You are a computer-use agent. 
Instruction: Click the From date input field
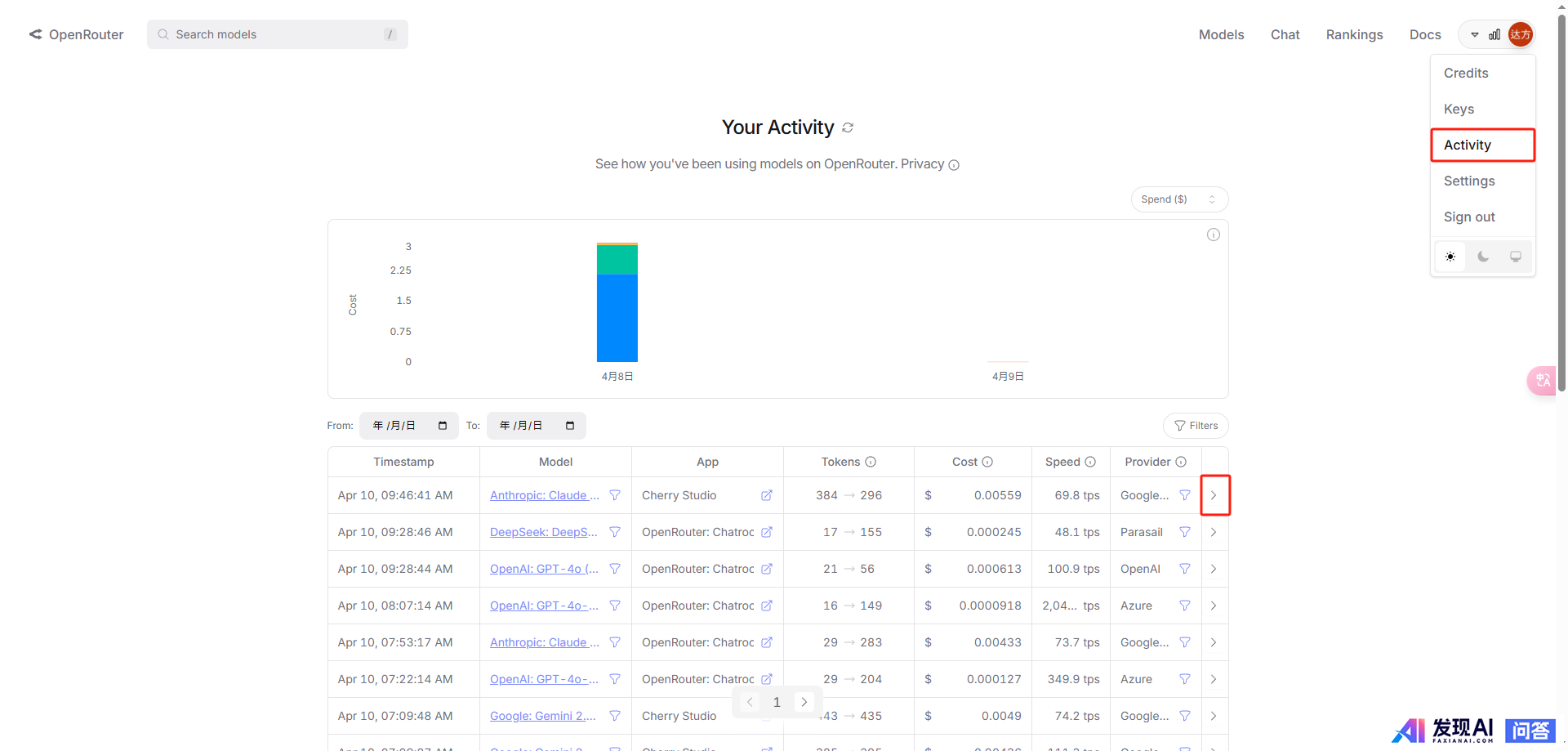(409, 426)
